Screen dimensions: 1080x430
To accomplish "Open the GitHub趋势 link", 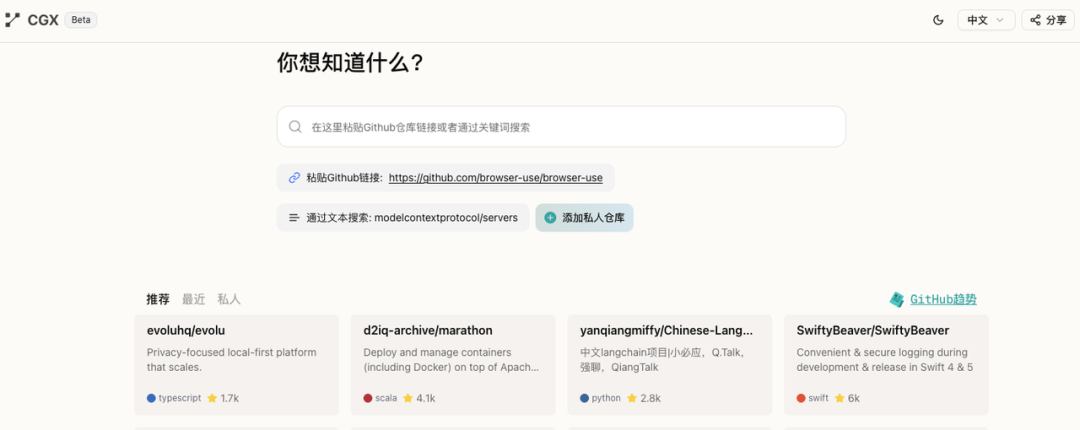I will [943, 299].
